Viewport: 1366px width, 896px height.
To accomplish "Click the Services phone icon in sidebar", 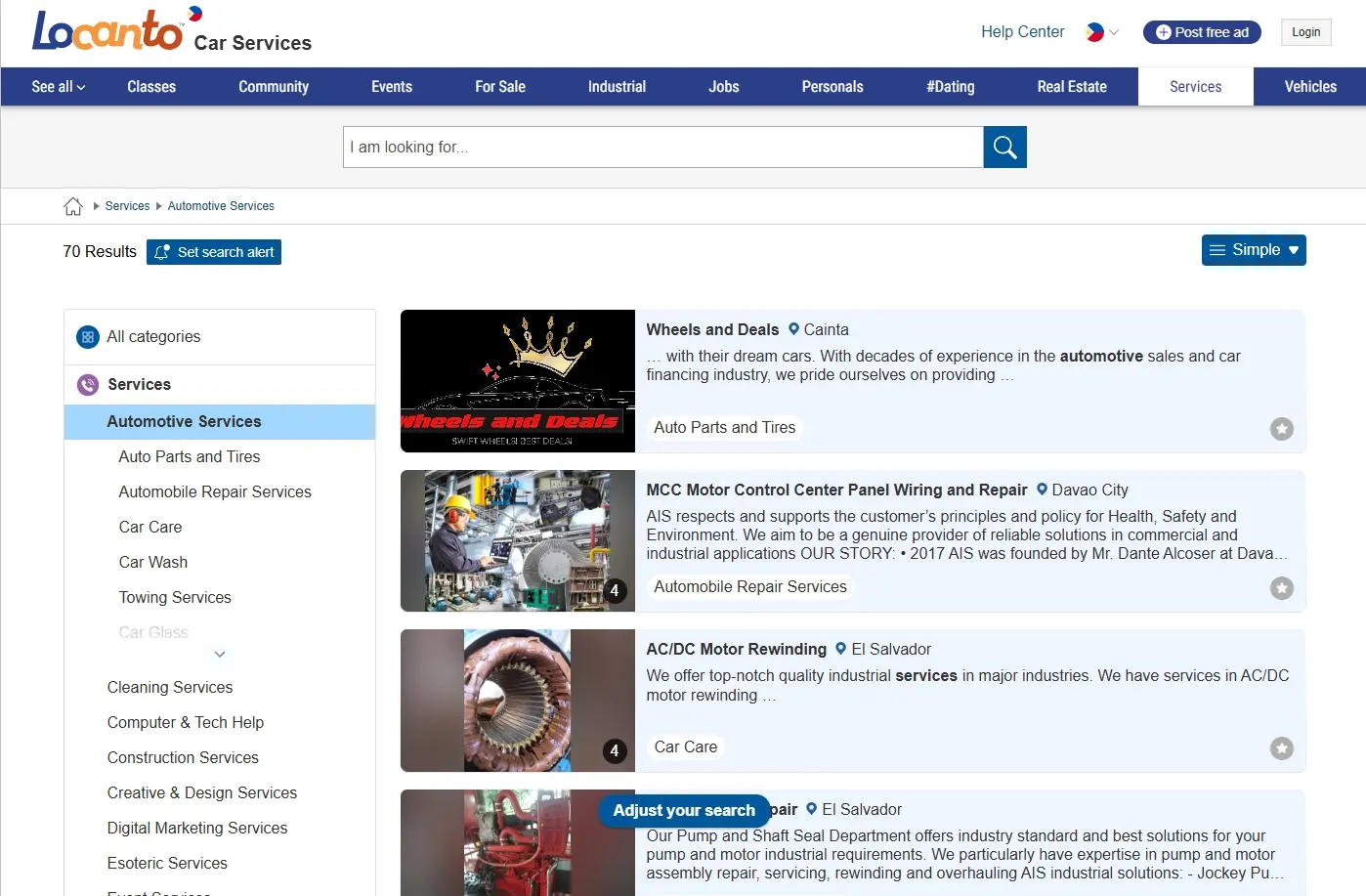I will point(88,385).
